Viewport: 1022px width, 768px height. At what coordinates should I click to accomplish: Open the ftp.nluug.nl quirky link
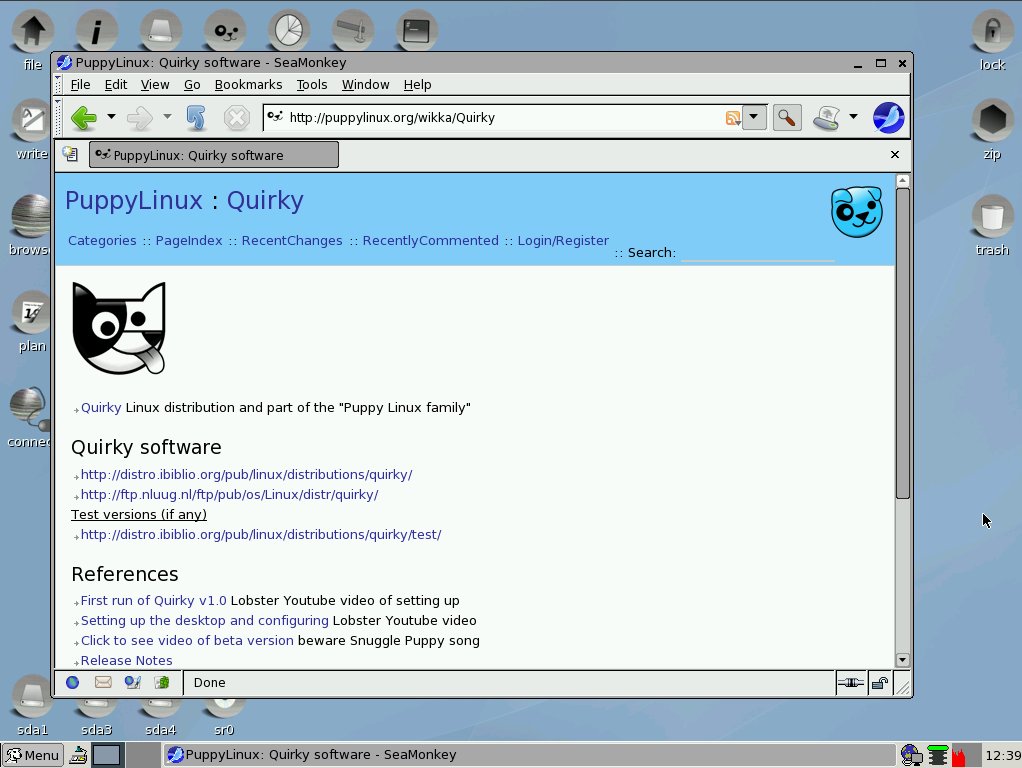click(x=229, y=495)
